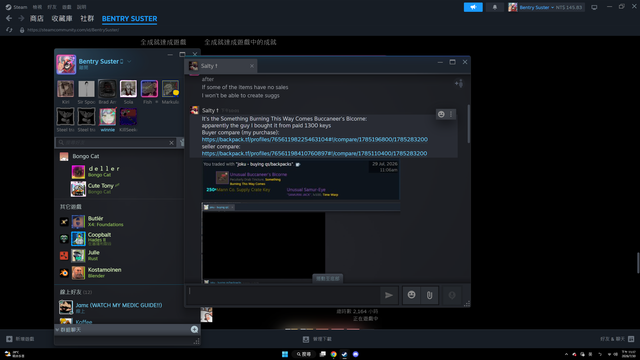Expand status dropdown arrow next to Bentry Suster
Screen dimensions: 640x360
coord(129,61)
